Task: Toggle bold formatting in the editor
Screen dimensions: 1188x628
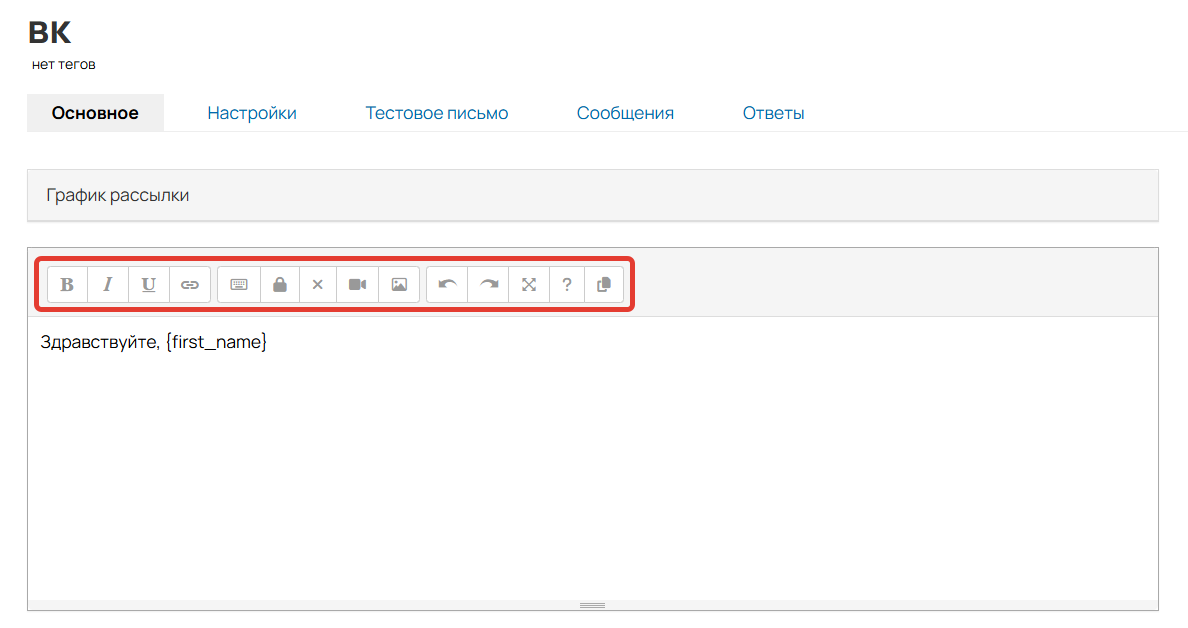Action: pos(67,285)
